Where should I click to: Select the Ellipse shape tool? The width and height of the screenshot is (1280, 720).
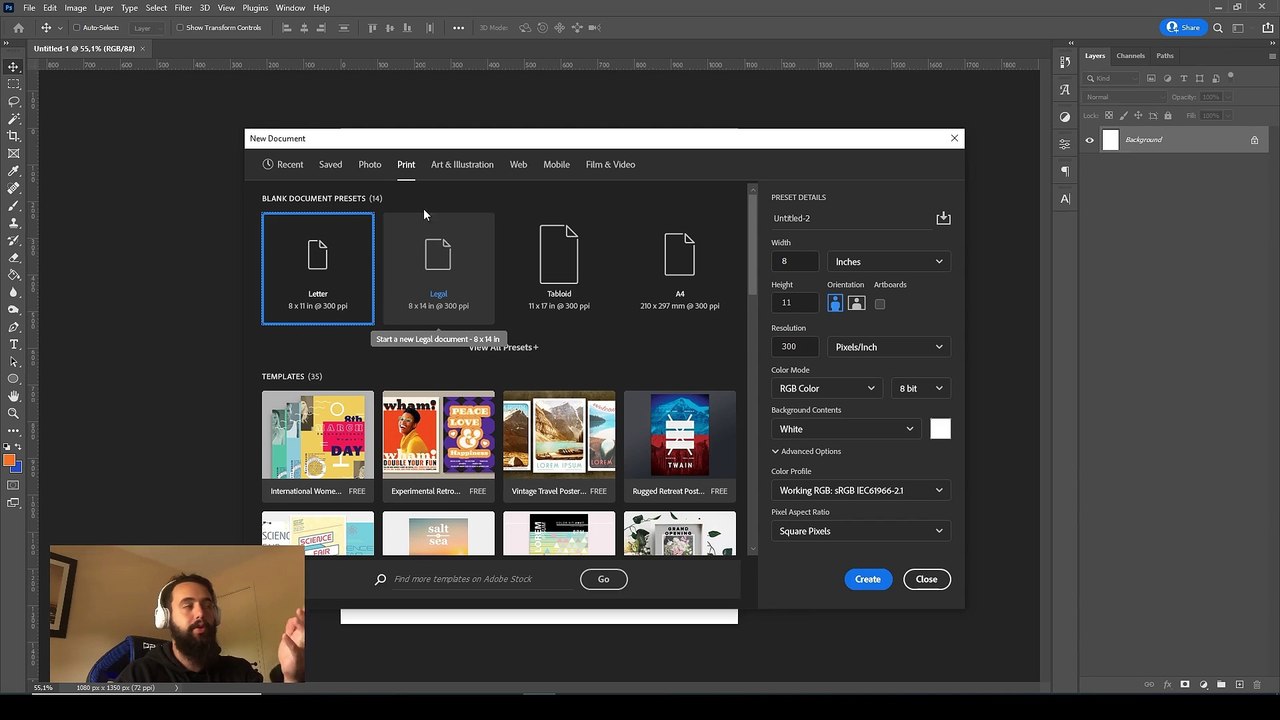[13, 379]
